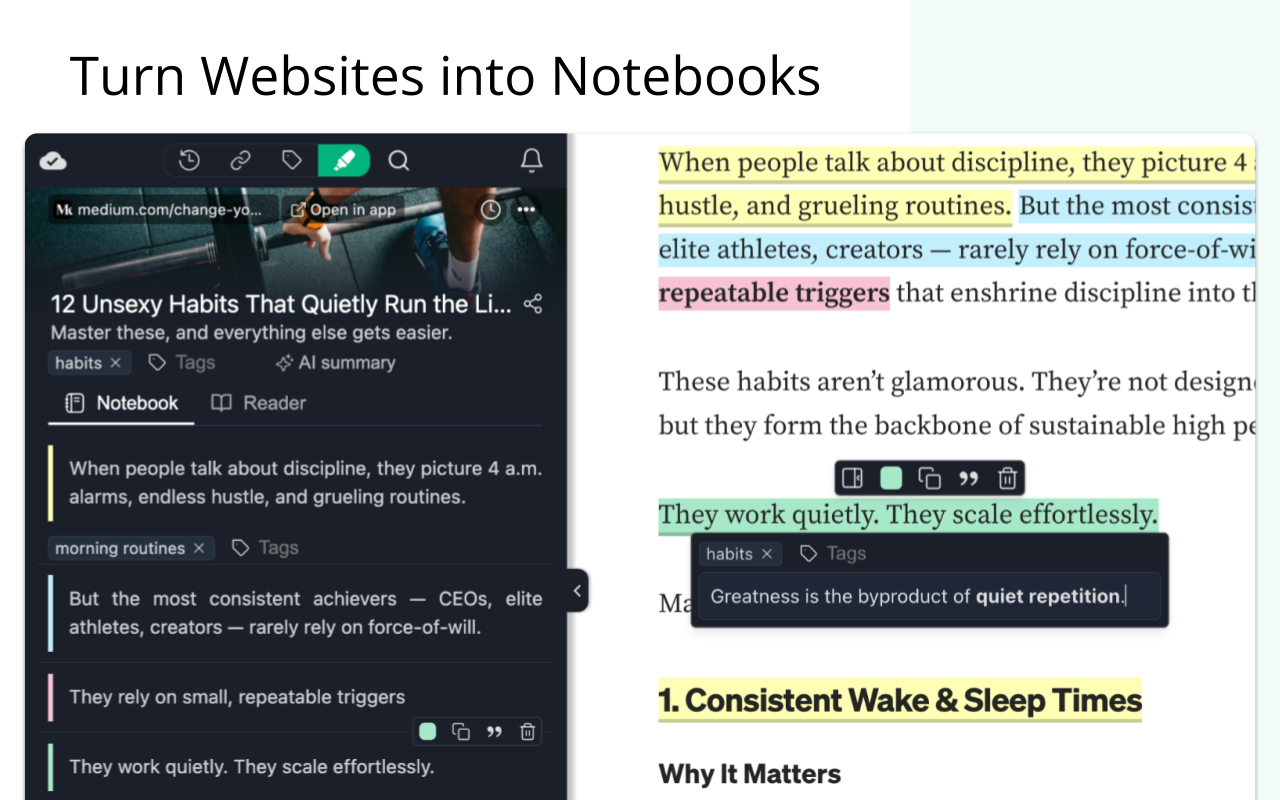Copy the green highlighted sentence via copy icon
Viewport: 1280px width, 800px height.
click(x=929, y=478)
